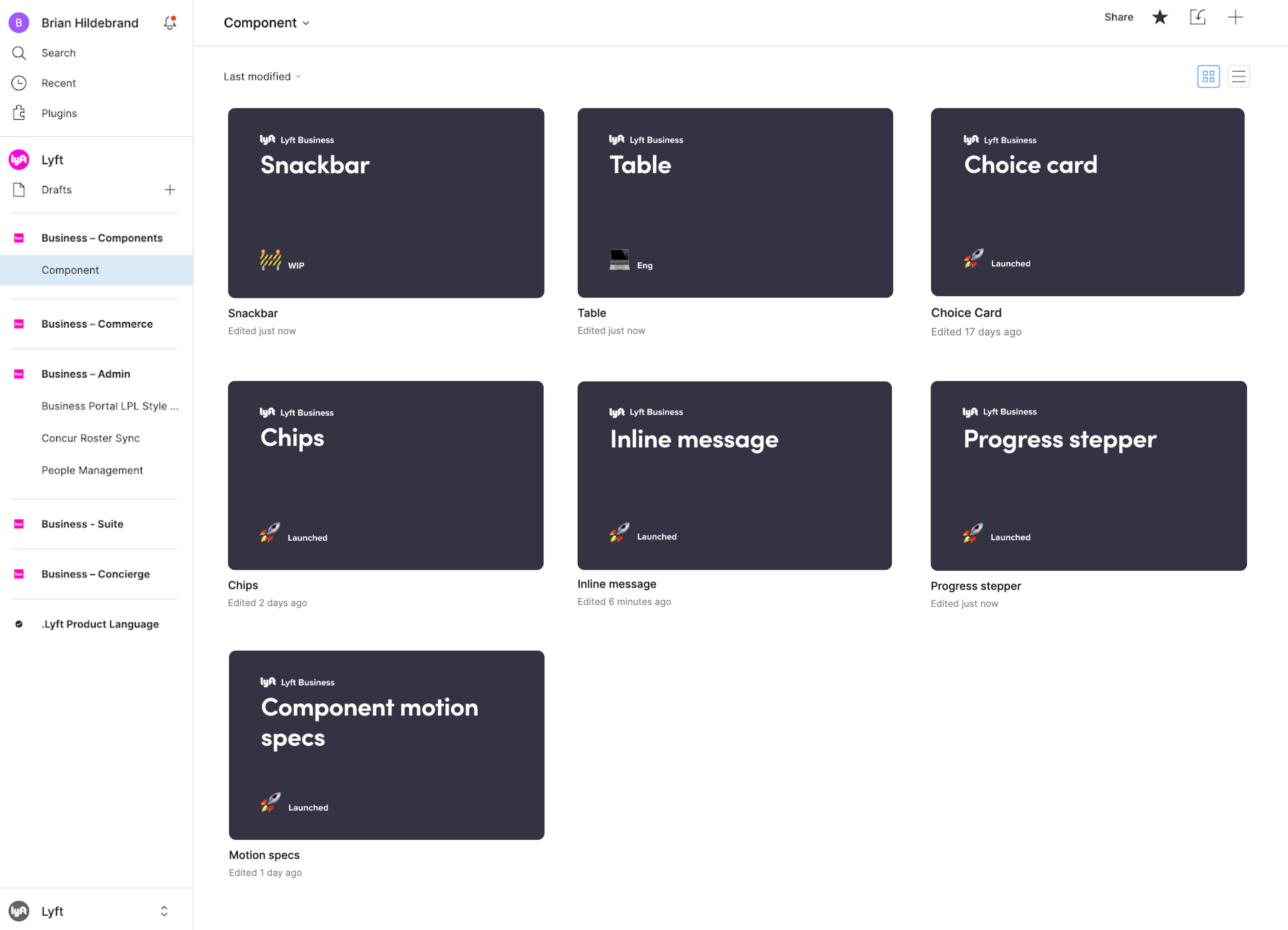
Task: Click the Chips file name below thumbnail
Action: pyautogui.click(x=242, y=585)
